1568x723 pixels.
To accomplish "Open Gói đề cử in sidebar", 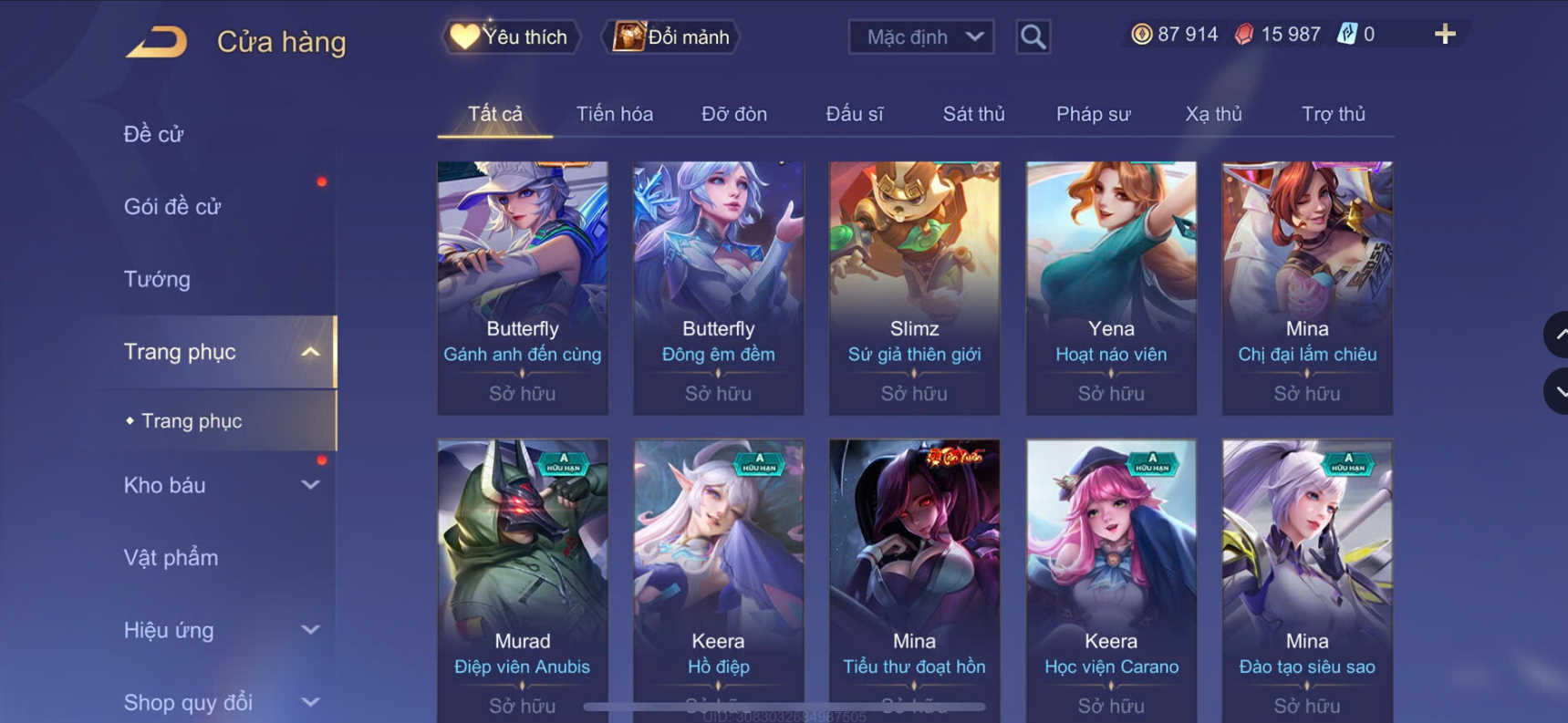I will (172, 207).
